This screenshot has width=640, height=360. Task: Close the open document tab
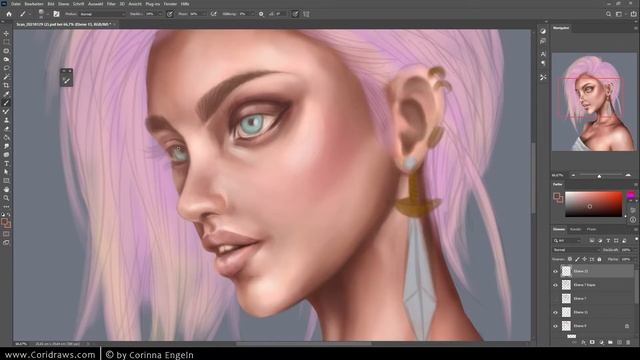click(115, 24)
